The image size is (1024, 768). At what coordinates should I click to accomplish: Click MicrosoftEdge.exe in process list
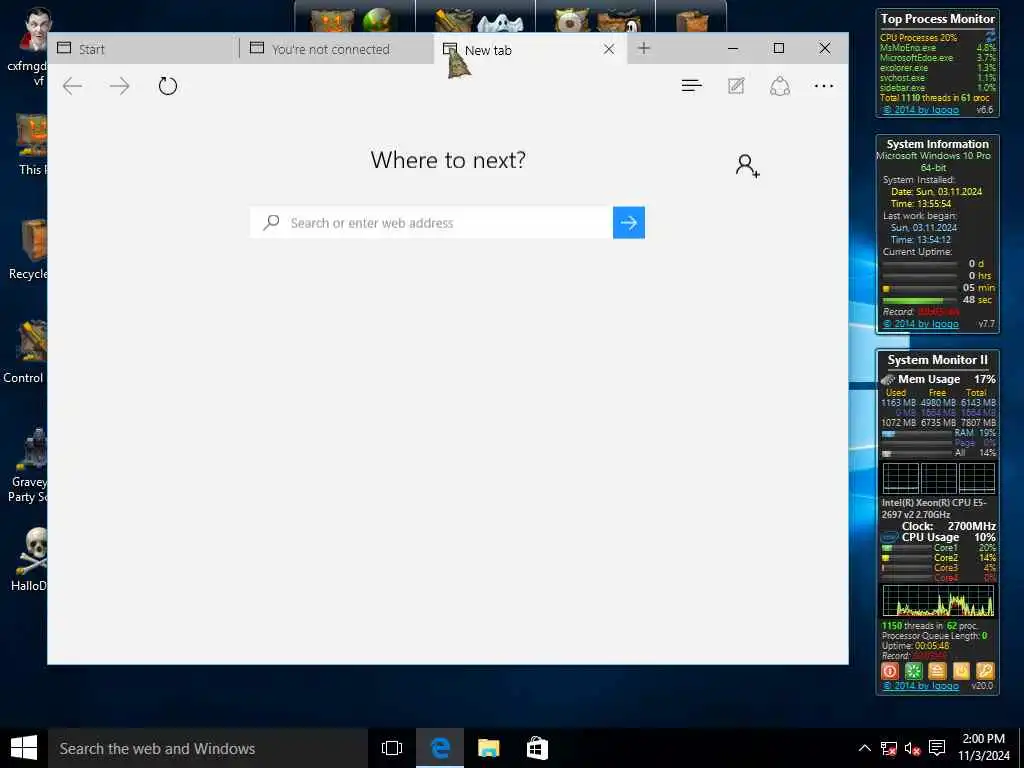916,57
